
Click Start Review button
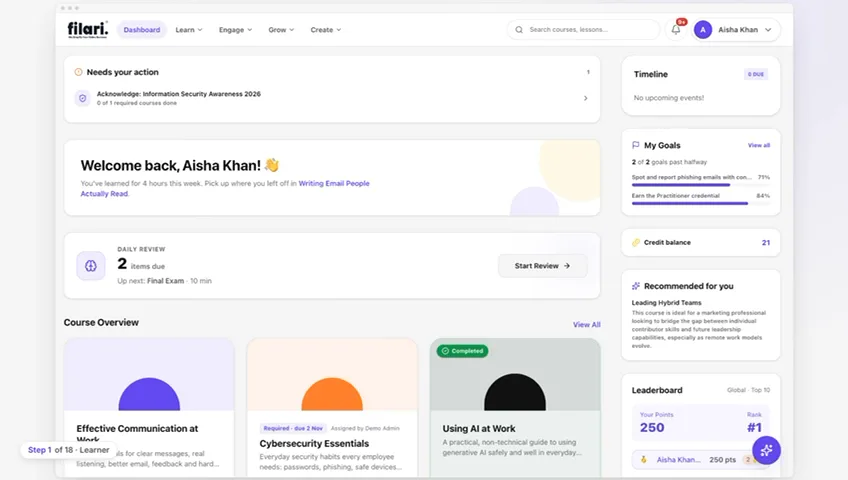click(x=542, y=266)
